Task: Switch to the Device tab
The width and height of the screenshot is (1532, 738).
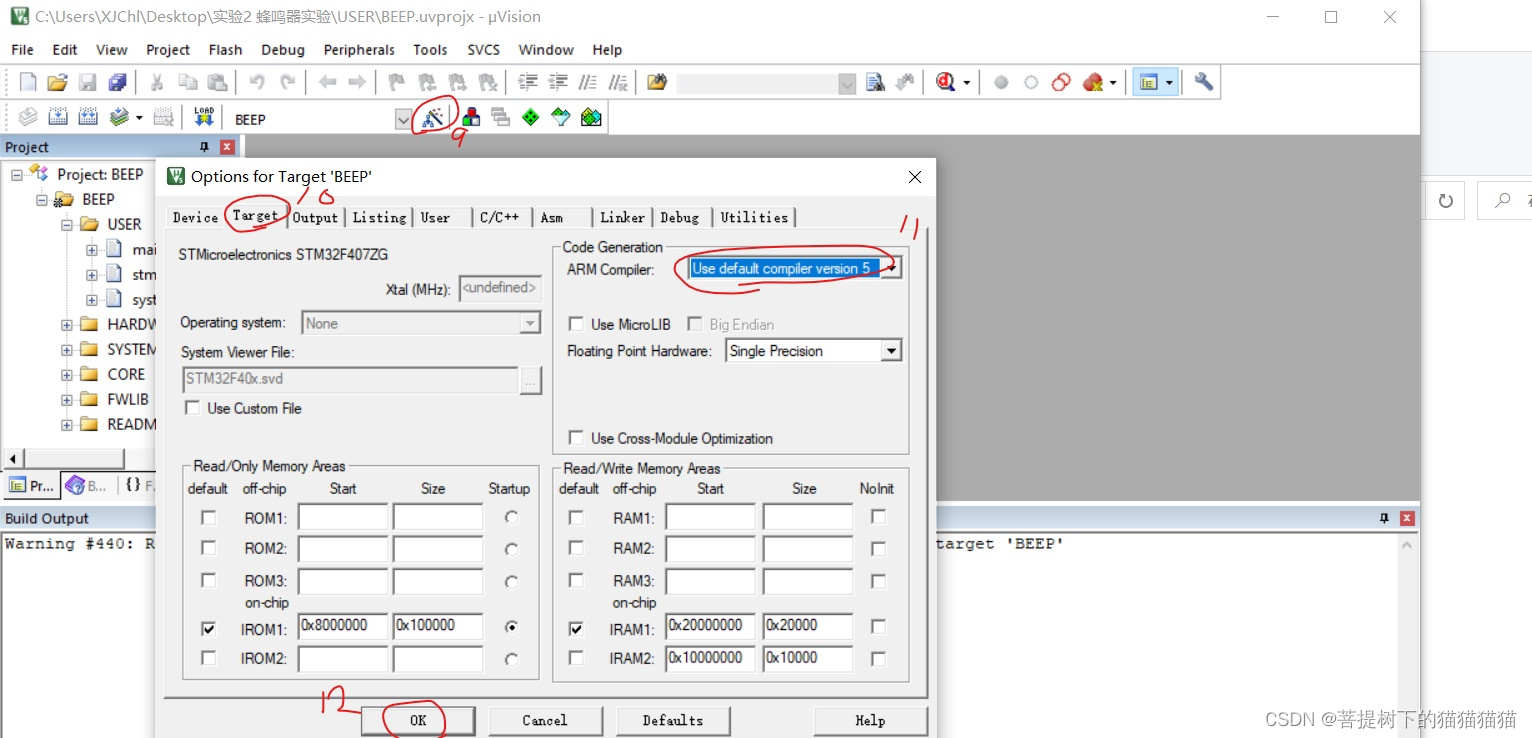Action: 195,217
